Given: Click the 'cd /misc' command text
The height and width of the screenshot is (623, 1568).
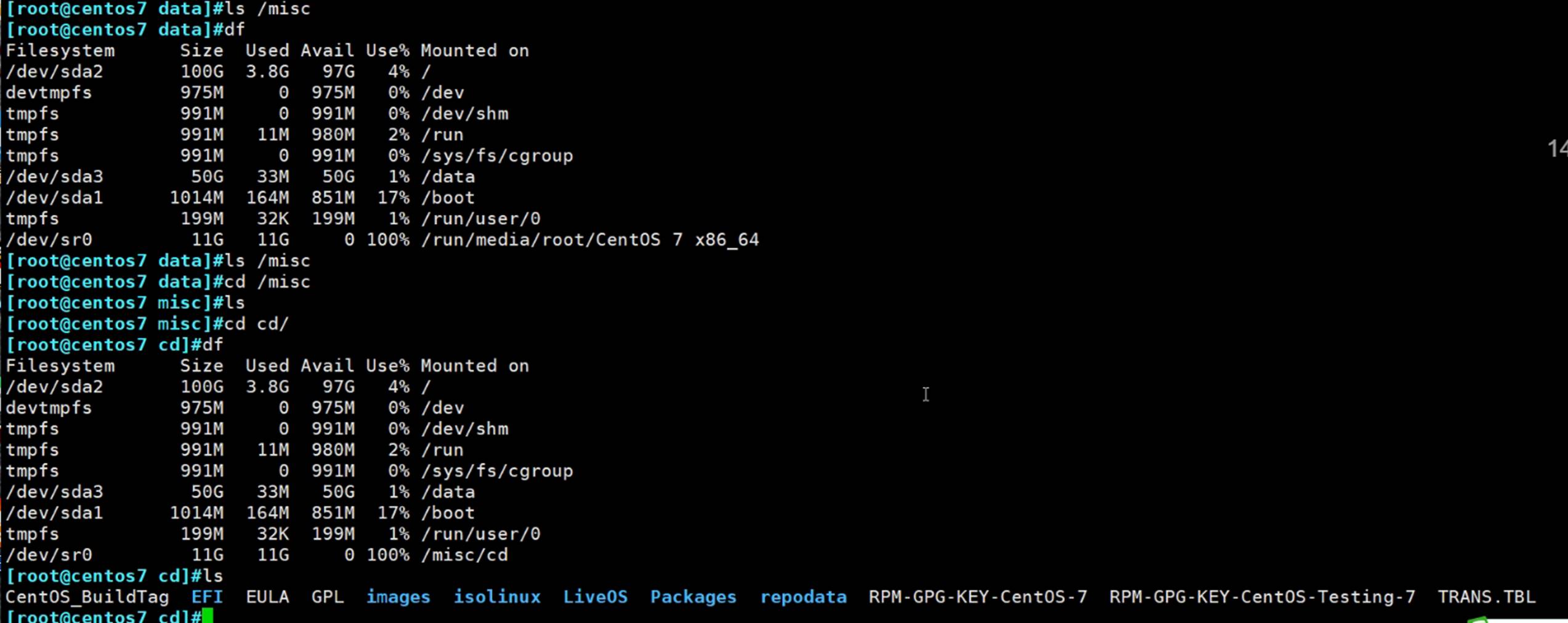Looking at the screenshot, I should pyautogui.click(x=267, y=282).
